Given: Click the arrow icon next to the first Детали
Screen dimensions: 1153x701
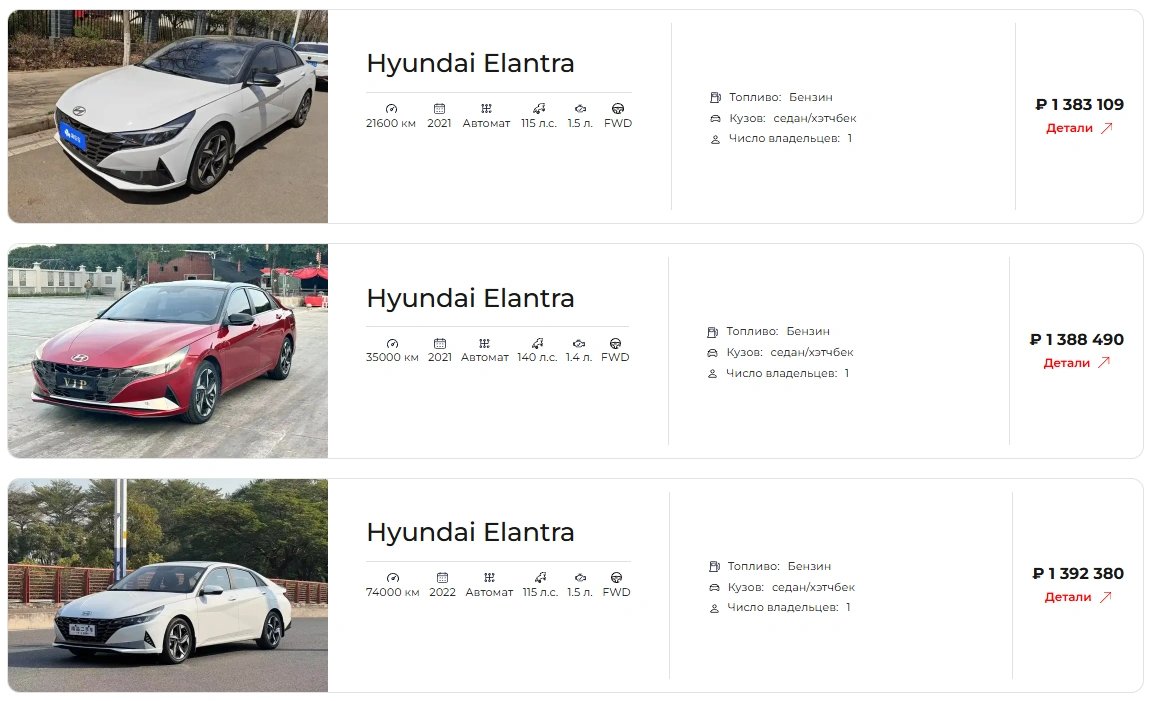Looking at the screenshot, I should pyautogui.click(x=1107, y=128).
